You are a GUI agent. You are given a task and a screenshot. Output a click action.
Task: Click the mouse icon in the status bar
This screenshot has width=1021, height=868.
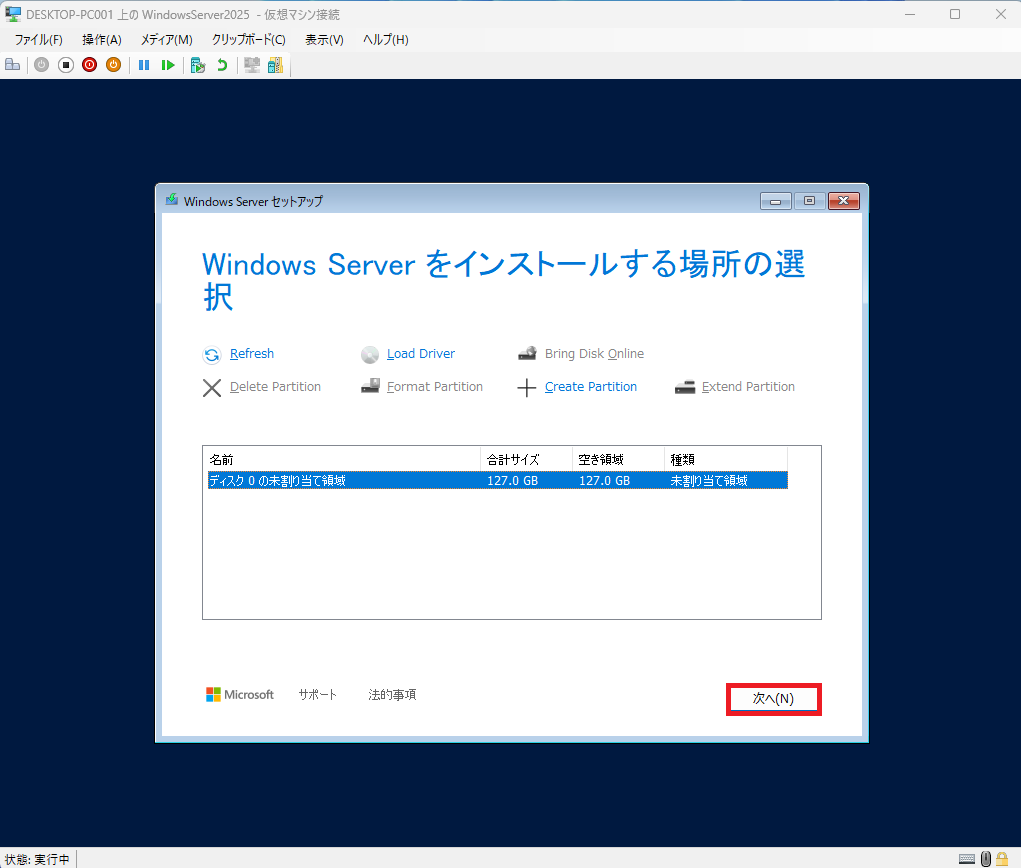[x=986, y=859]
